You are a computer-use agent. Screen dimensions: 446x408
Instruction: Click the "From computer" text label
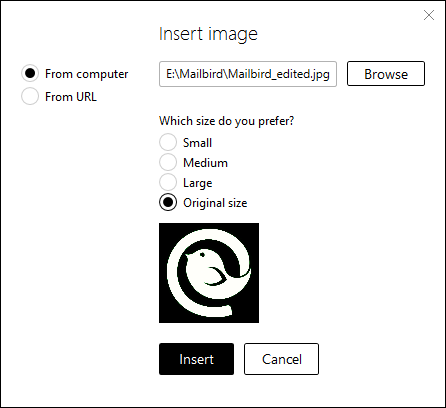click(x=87, y=74)
